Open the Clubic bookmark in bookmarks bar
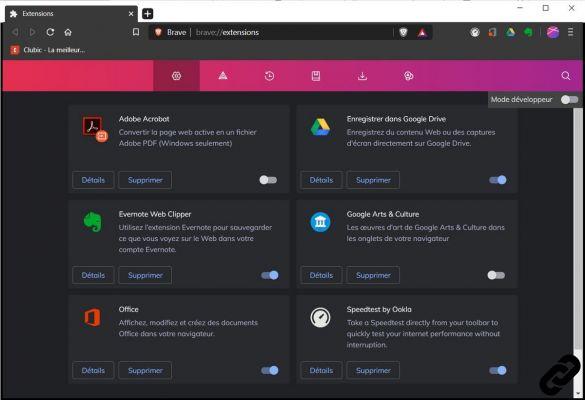 (x=48, y=50)
